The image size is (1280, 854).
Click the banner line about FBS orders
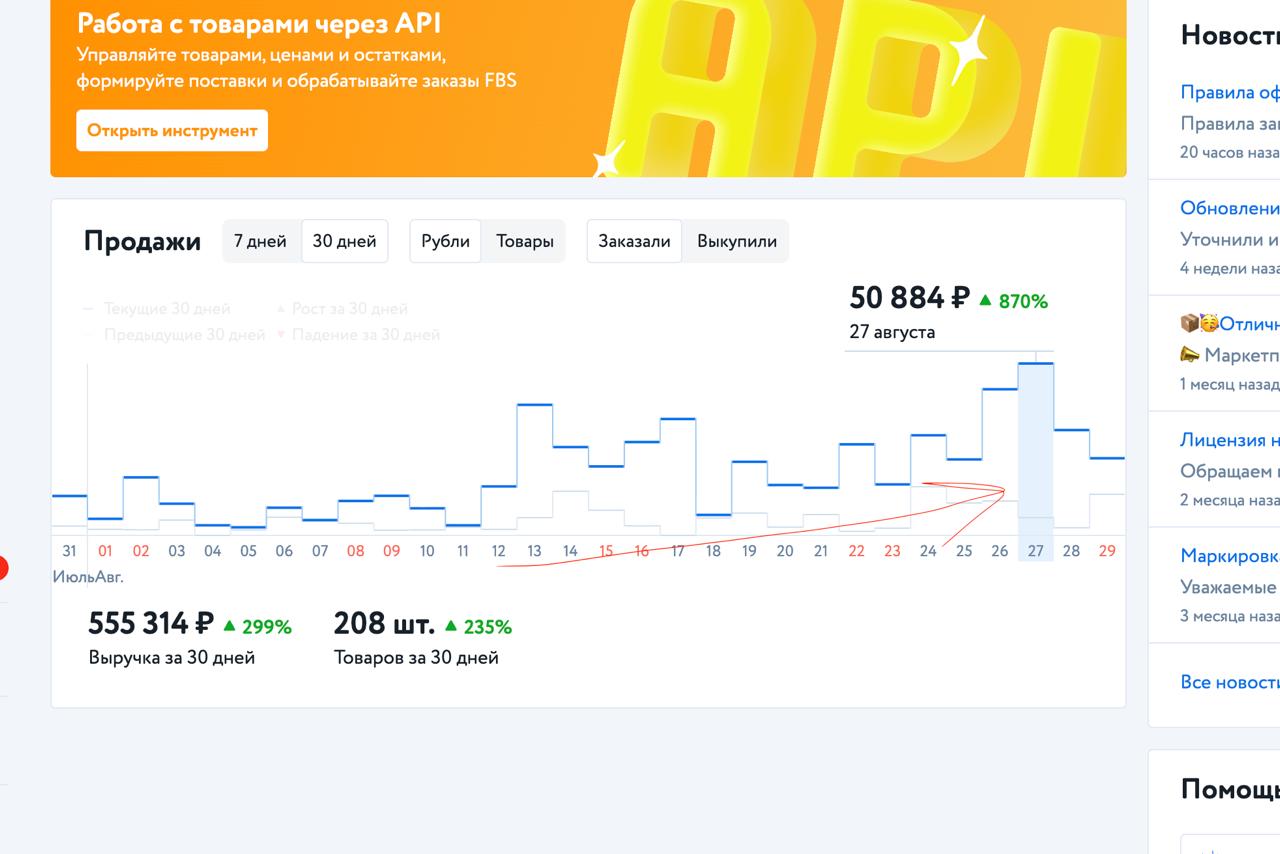[x=297, y=80]
